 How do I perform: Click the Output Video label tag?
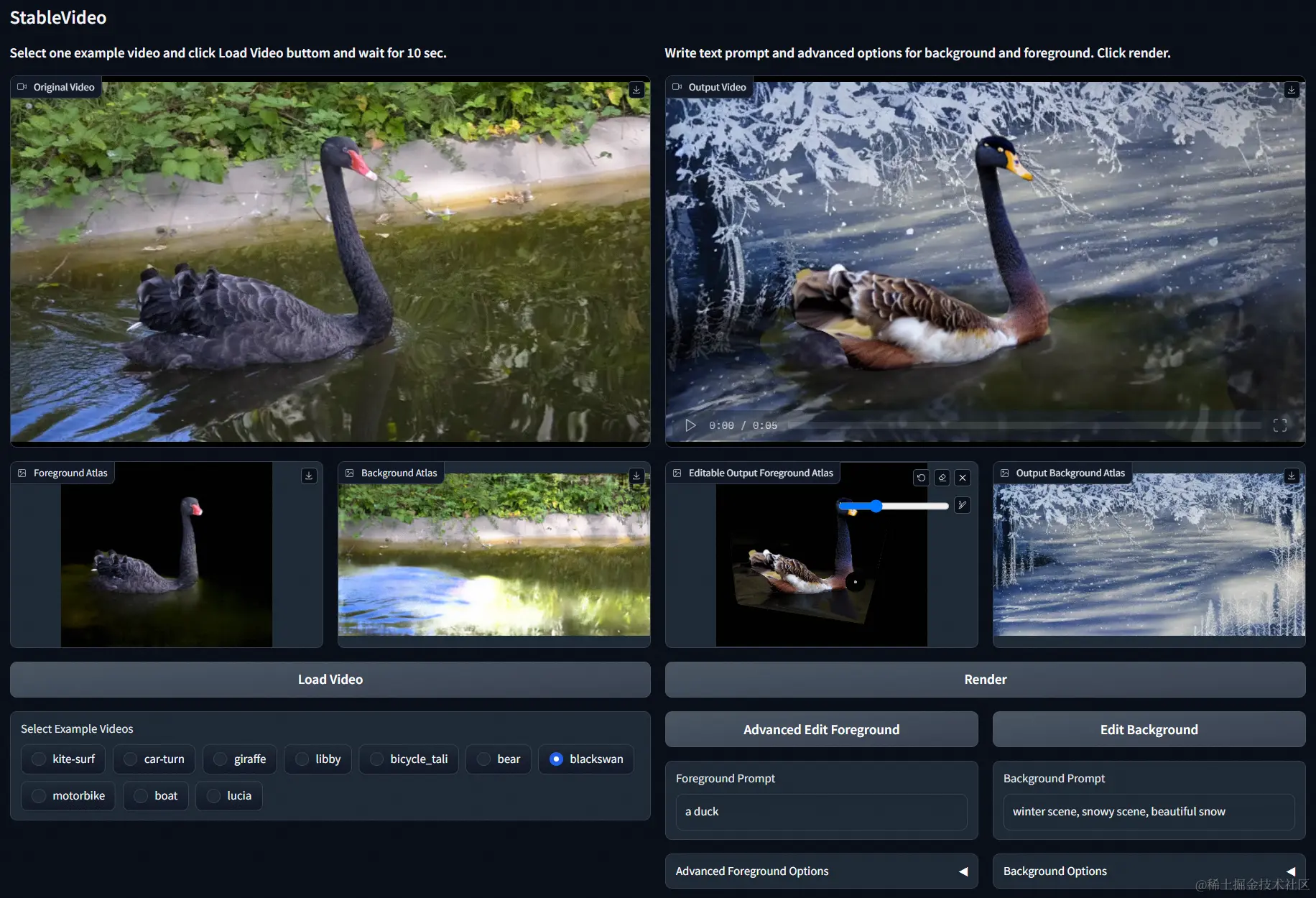click(709, 87)
